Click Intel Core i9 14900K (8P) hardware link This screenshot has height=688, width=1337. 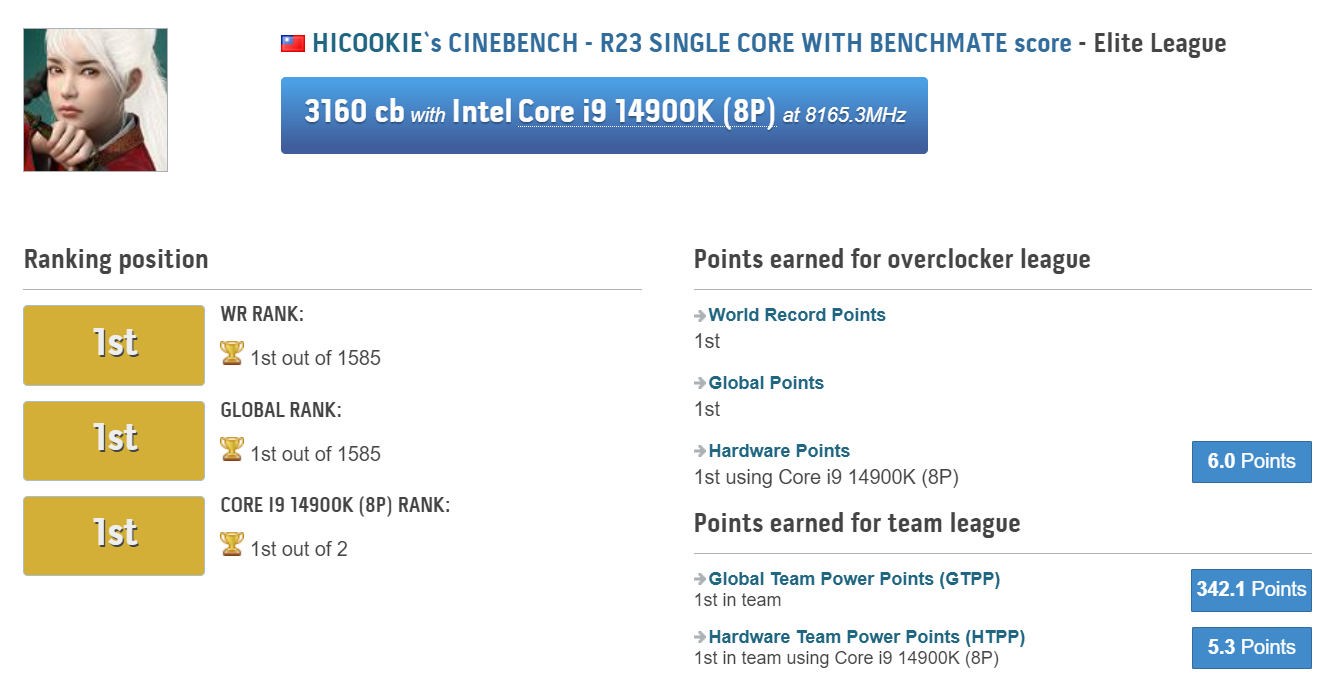646,113
